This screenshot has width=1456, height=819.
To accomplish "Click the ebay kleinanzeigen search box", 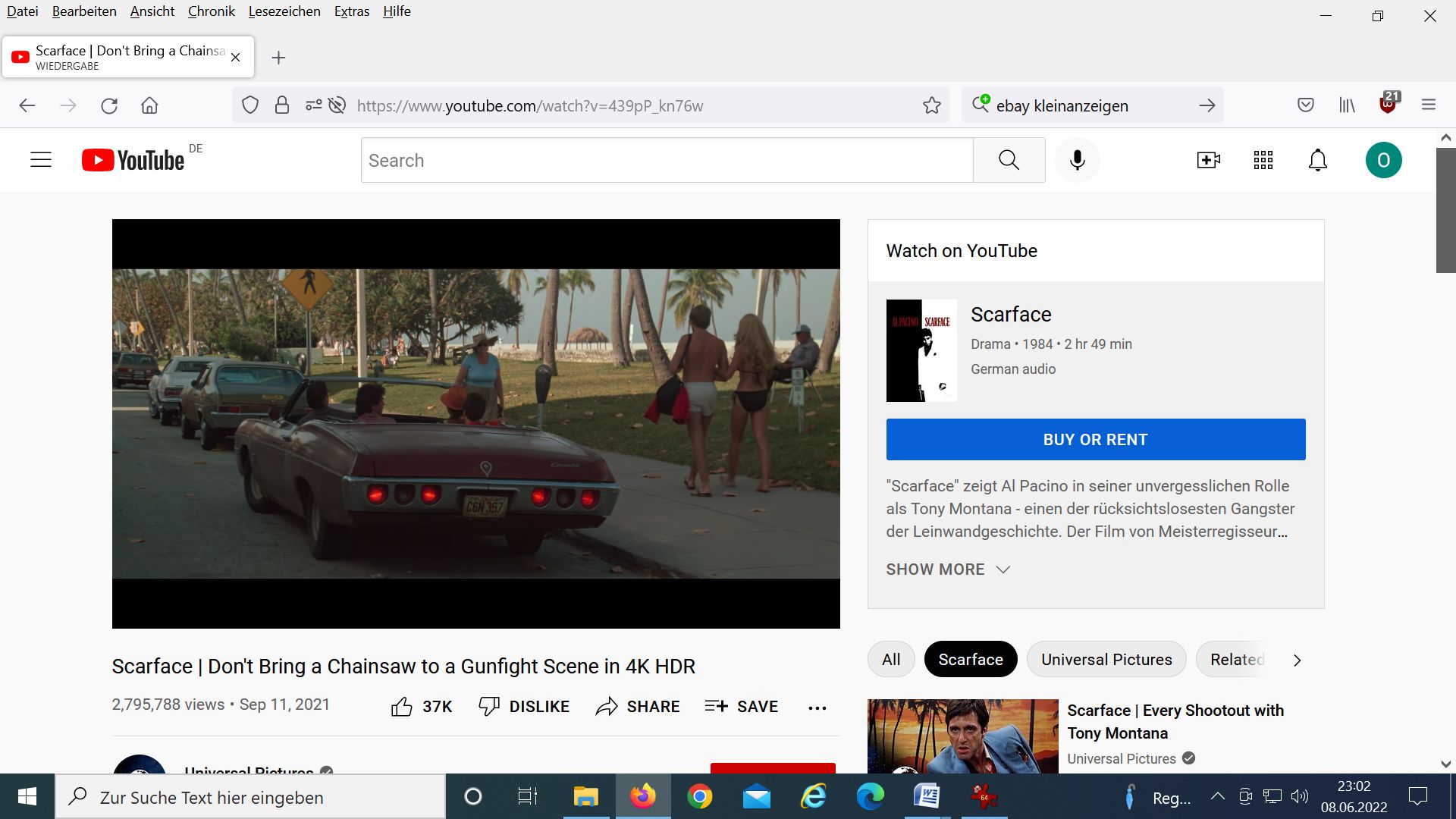I will click(x=1092, y=106).
